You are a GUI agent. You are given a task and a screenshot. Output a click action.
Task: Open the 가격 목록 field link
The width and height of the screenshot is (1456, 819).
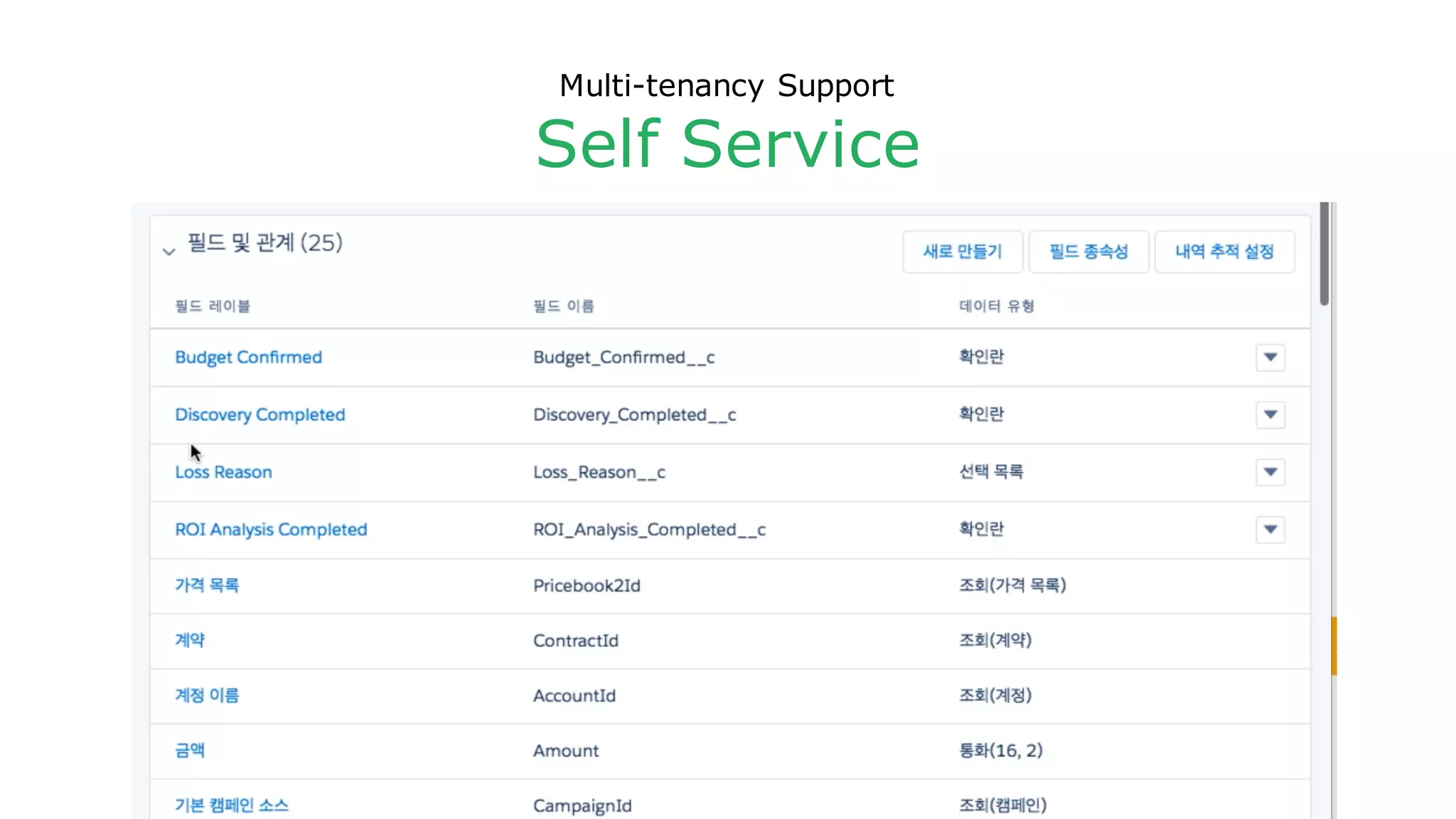point(207,585)
